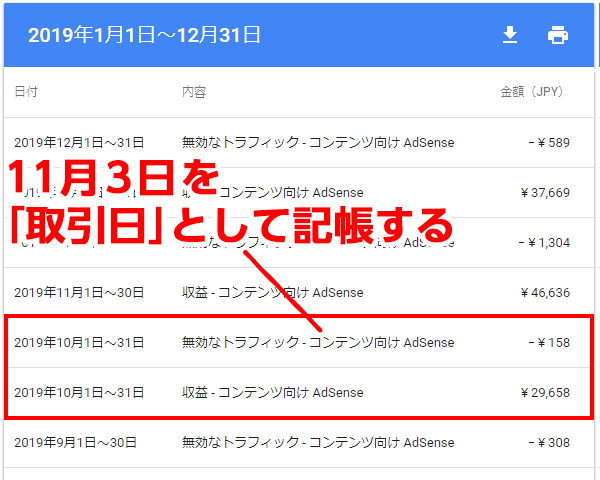600x480 pixels.
Task: Click the download icon in the blue header
Action: pyautogui.click(x=510, y=35)
